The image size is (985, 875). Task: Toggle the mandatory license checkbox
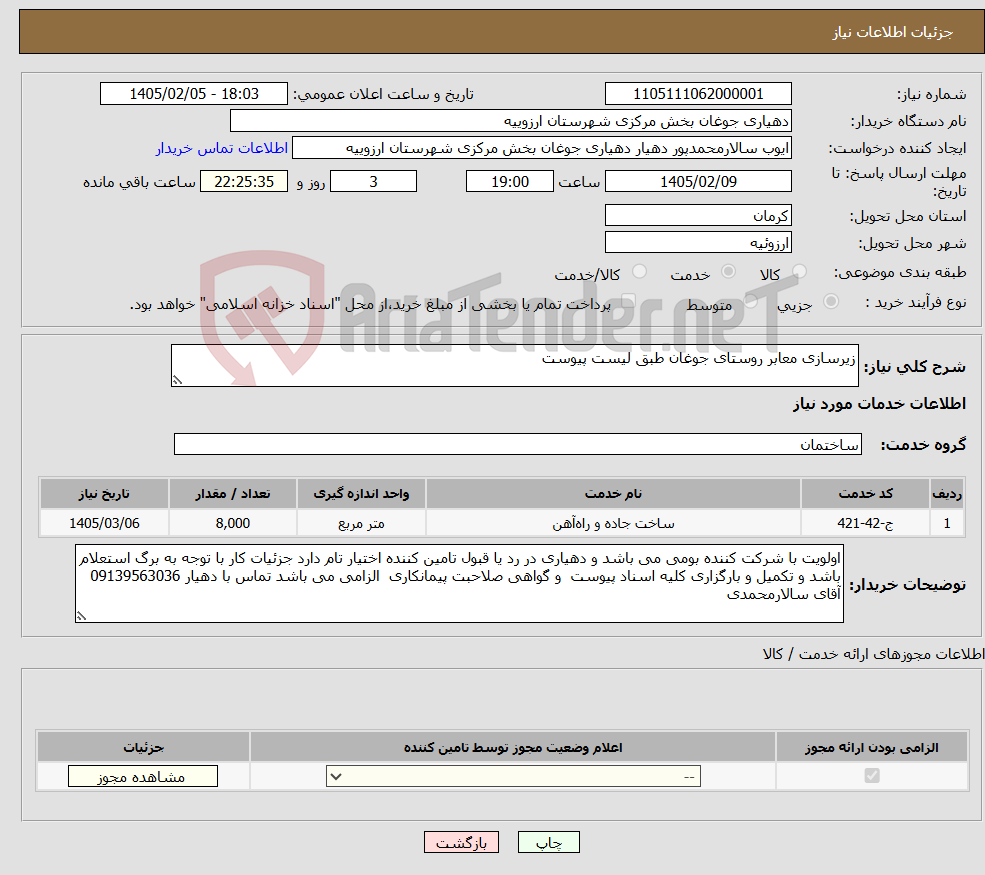pos(872,776)
